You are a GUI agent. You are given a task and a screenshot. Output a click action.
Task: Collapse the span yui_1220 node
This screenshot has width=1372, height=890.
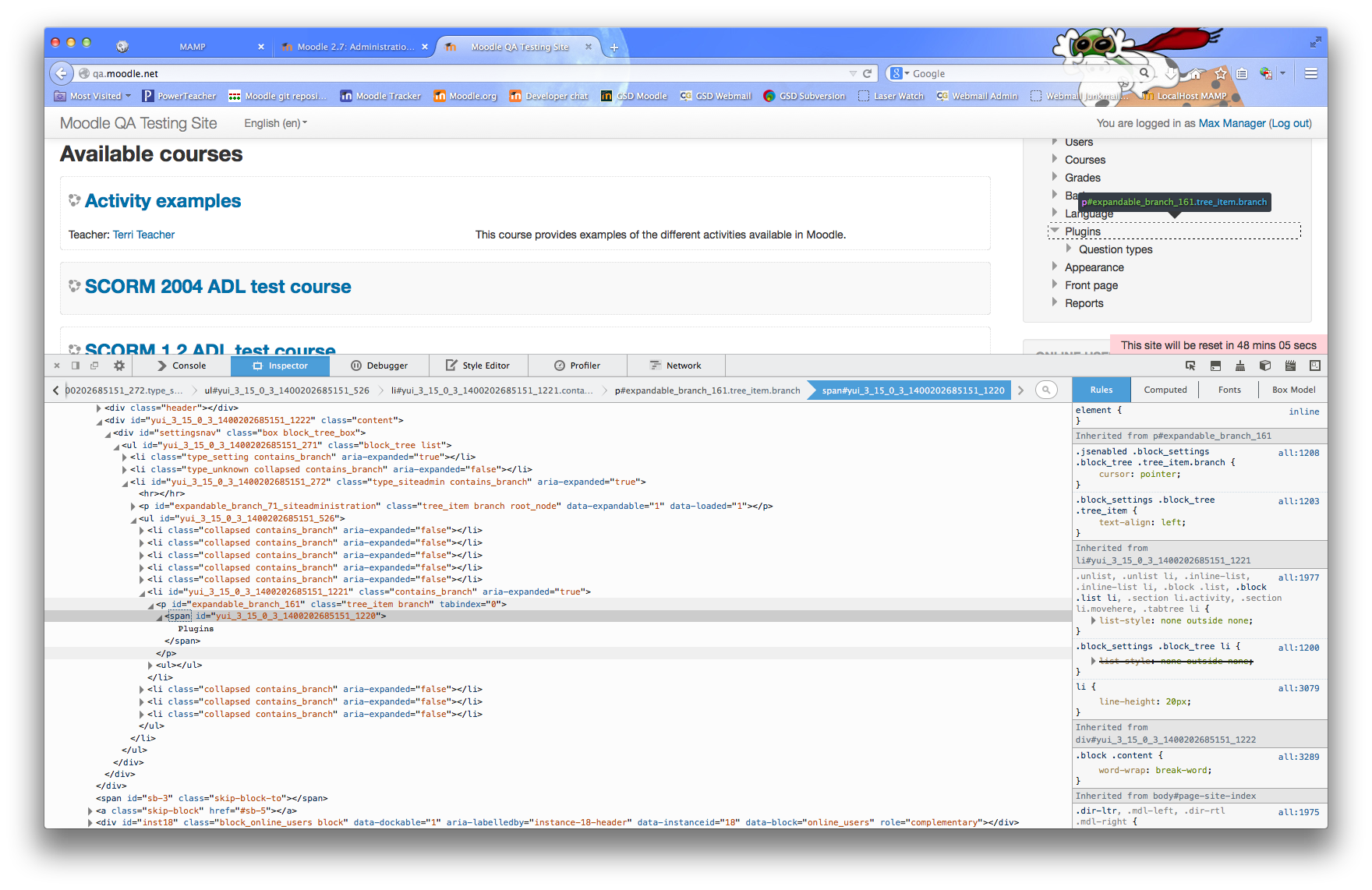tap(160, 616)
